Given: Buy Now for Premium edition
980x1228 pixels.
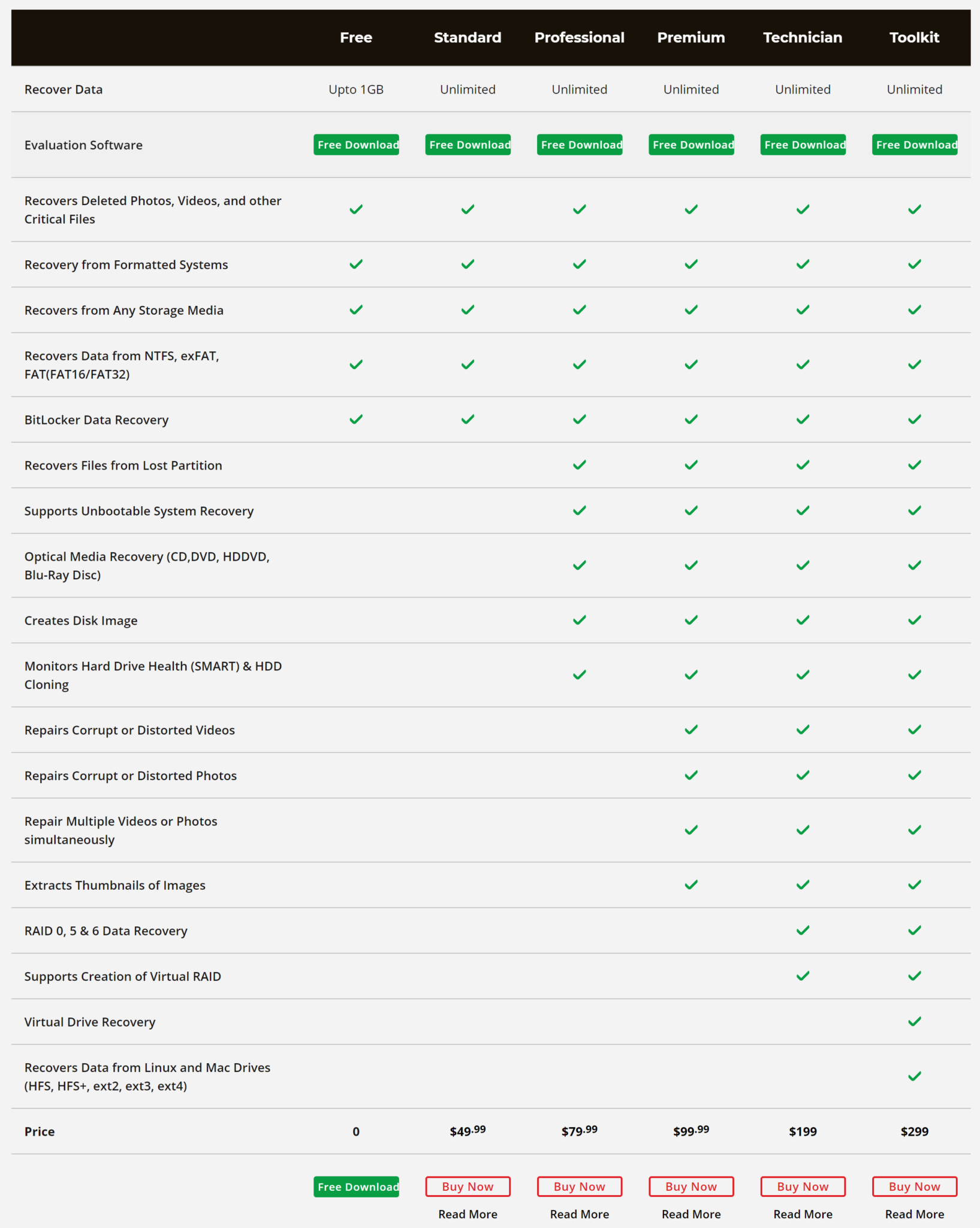Looking at the screenshot, I should [x=691, y=1187].
